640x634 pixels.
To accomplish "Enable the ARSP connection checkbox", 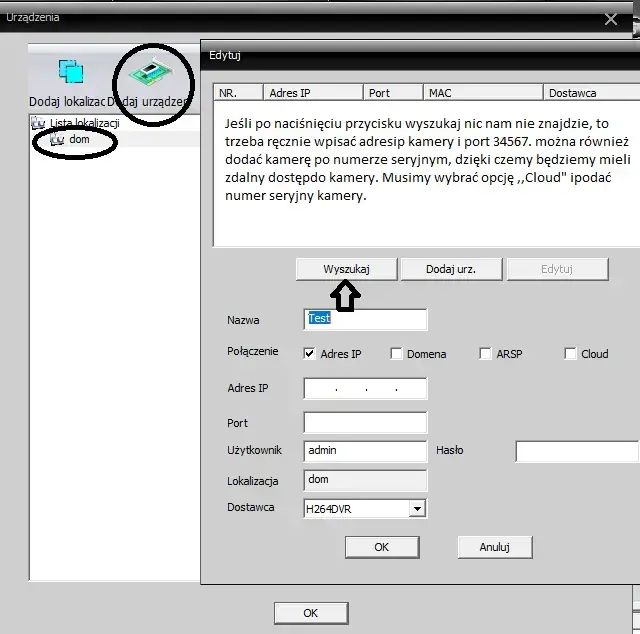I will (x=485, y=353).
